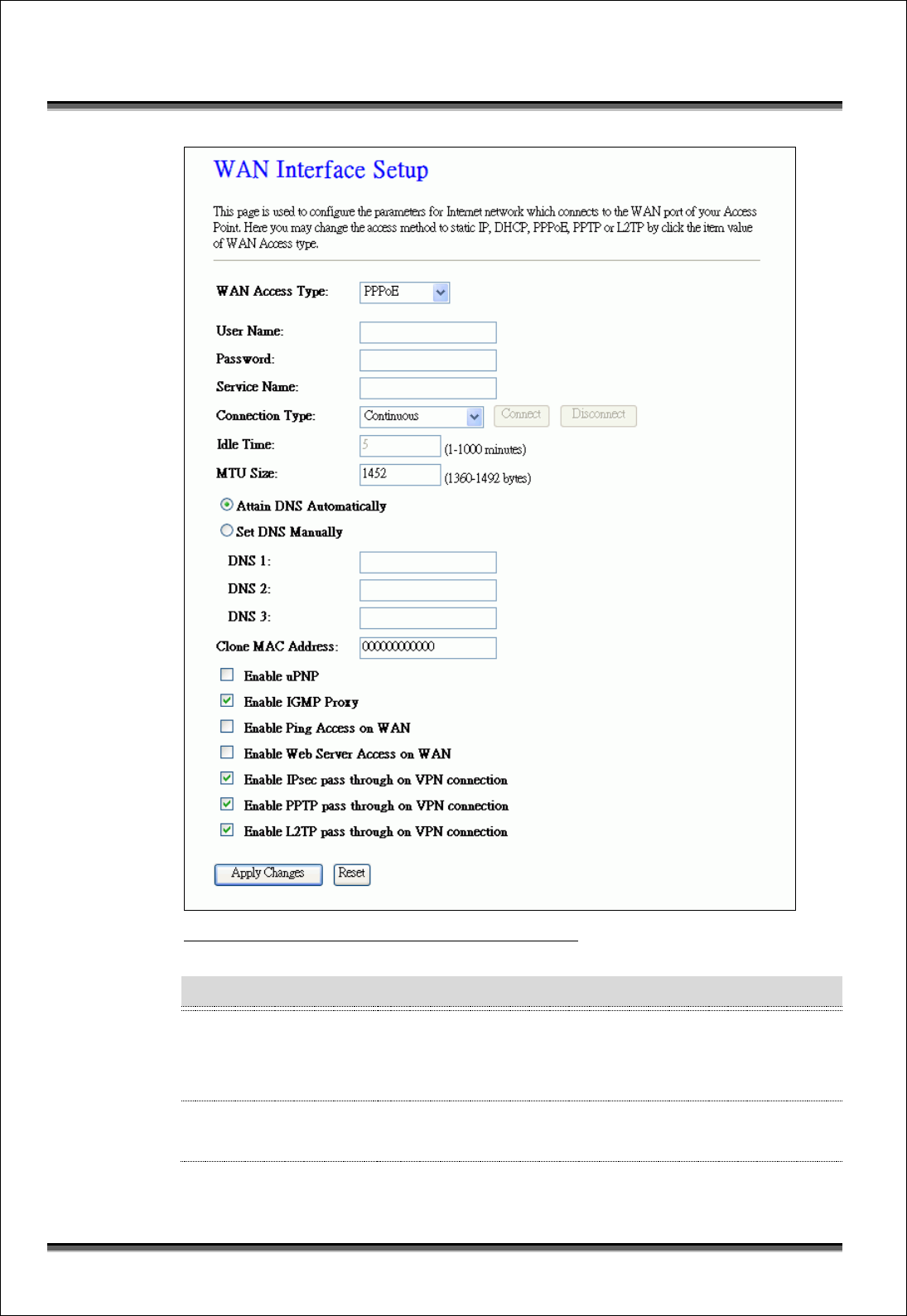Click the Service Name input field

pyautogui.click(x=427, y=388)
